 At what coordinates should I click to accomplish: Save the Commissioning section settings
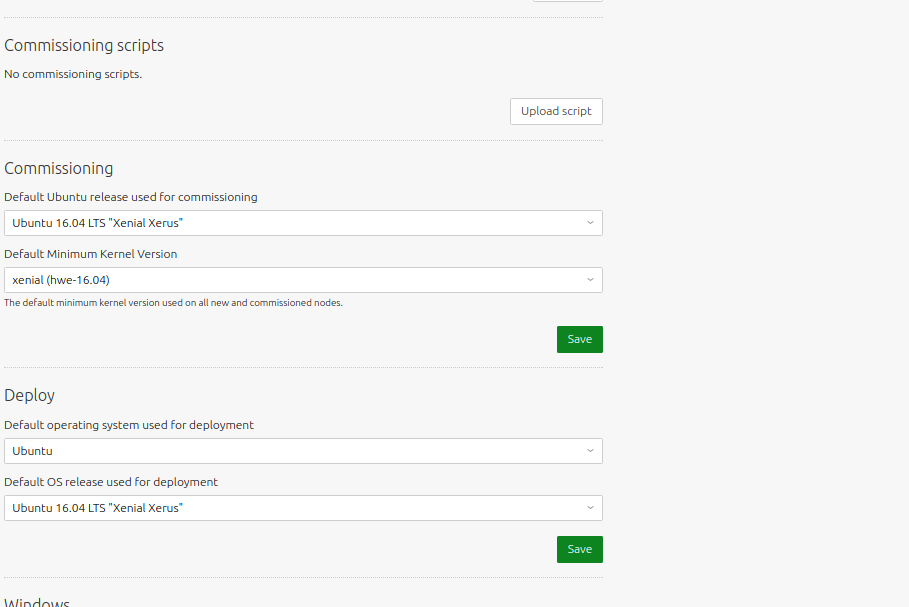pyautogui.click(x=580, y=339)
